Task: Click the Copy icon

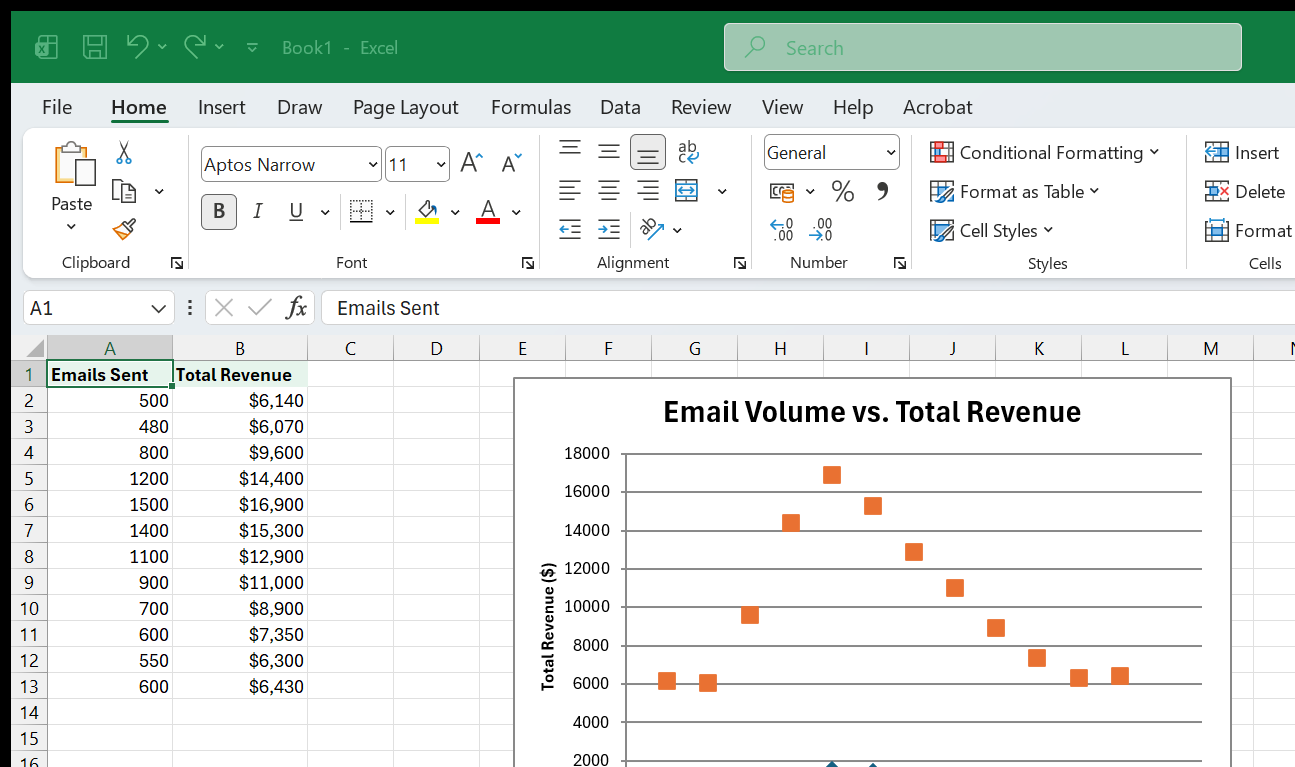Action: coord(124,191)
